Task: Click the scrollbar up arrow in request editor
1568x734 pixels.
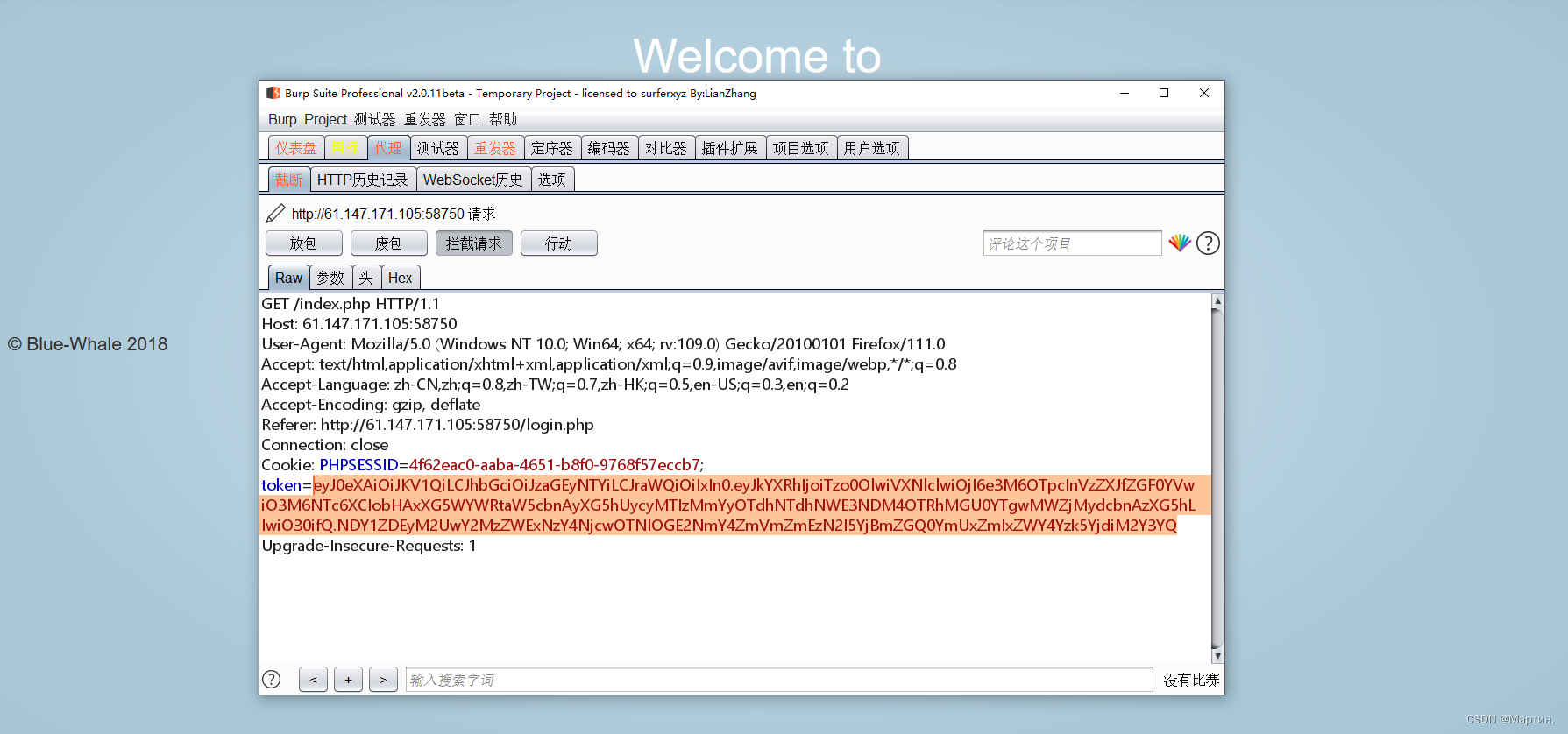Action: coord(1217,301)
